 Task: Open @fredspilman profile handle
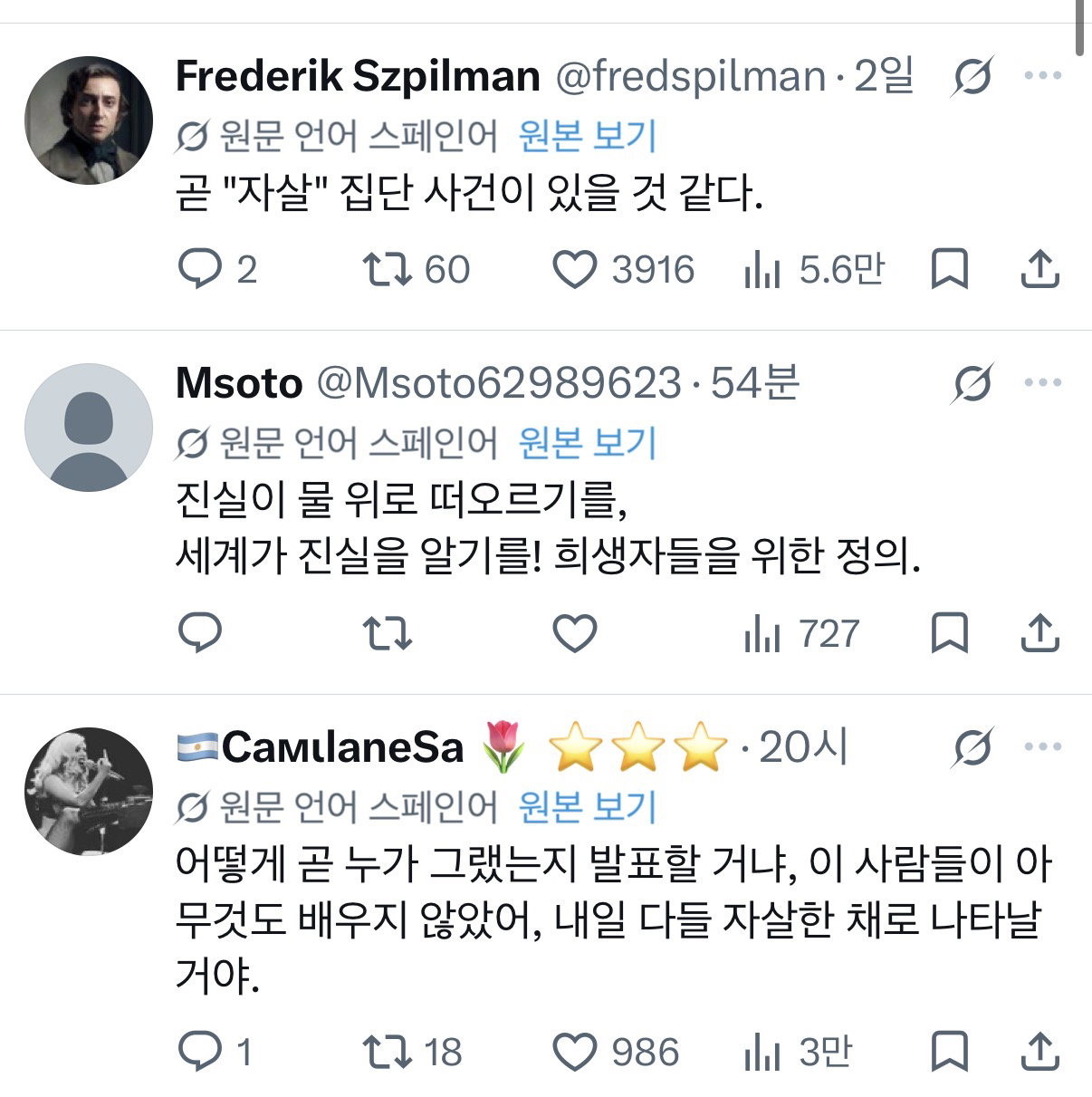click(x=690, y=76)
